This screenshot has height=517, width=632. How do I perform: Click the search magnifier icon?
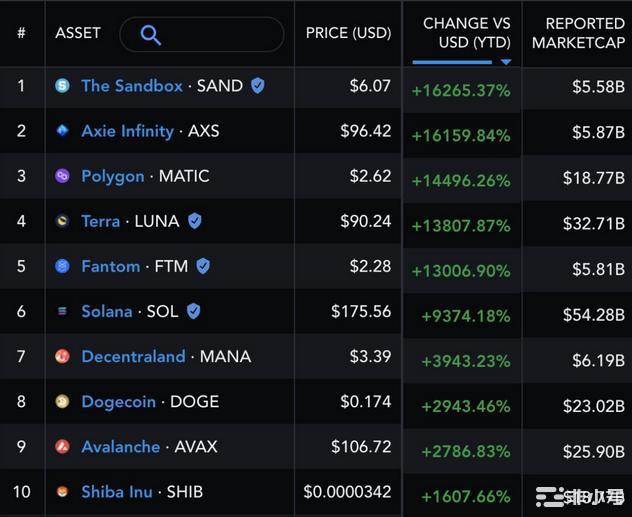(x=151, y=35)
